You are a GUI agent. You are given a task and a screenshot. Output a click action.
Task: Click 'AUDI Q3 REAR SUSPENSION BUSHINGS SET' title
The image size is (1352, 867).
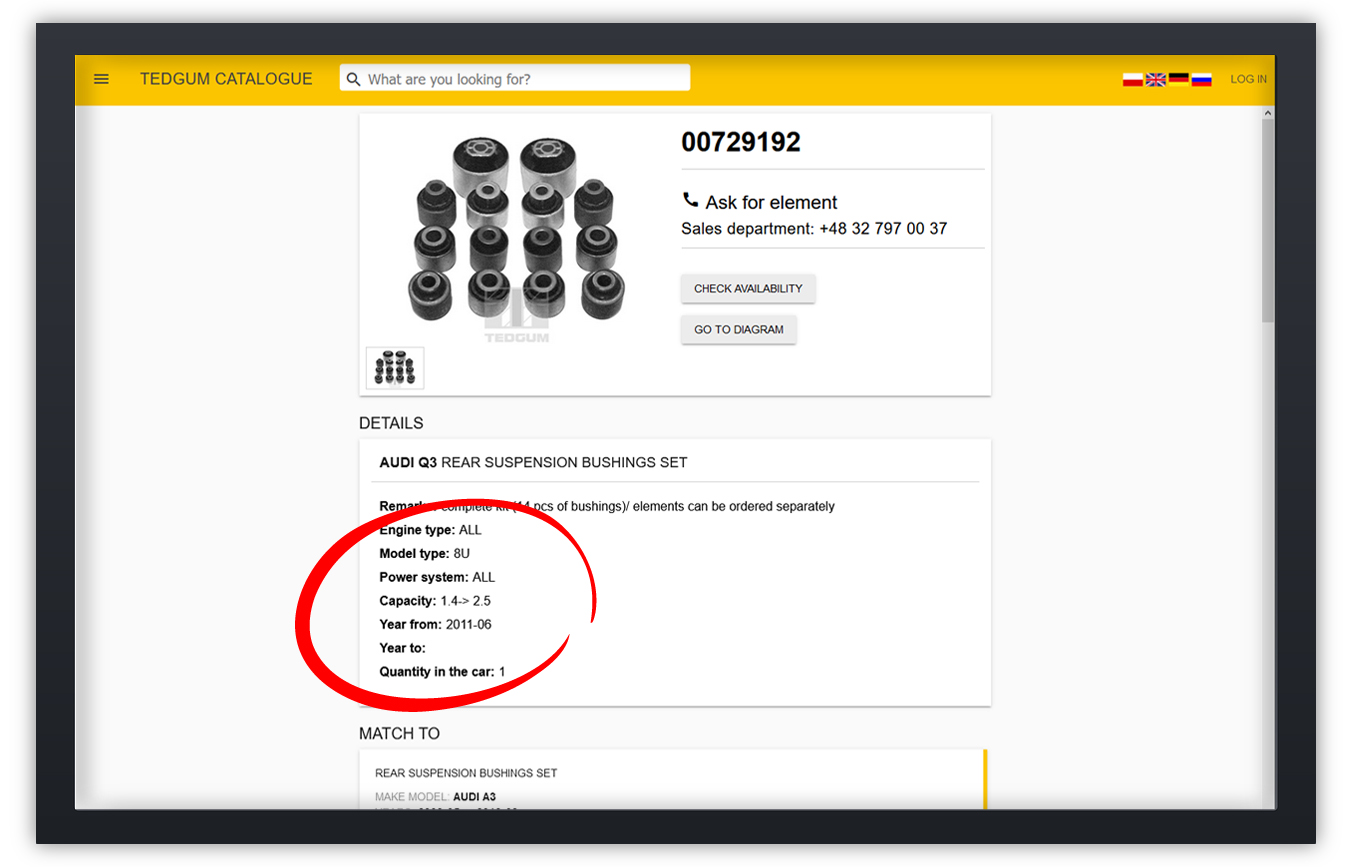tap(533, 462)
